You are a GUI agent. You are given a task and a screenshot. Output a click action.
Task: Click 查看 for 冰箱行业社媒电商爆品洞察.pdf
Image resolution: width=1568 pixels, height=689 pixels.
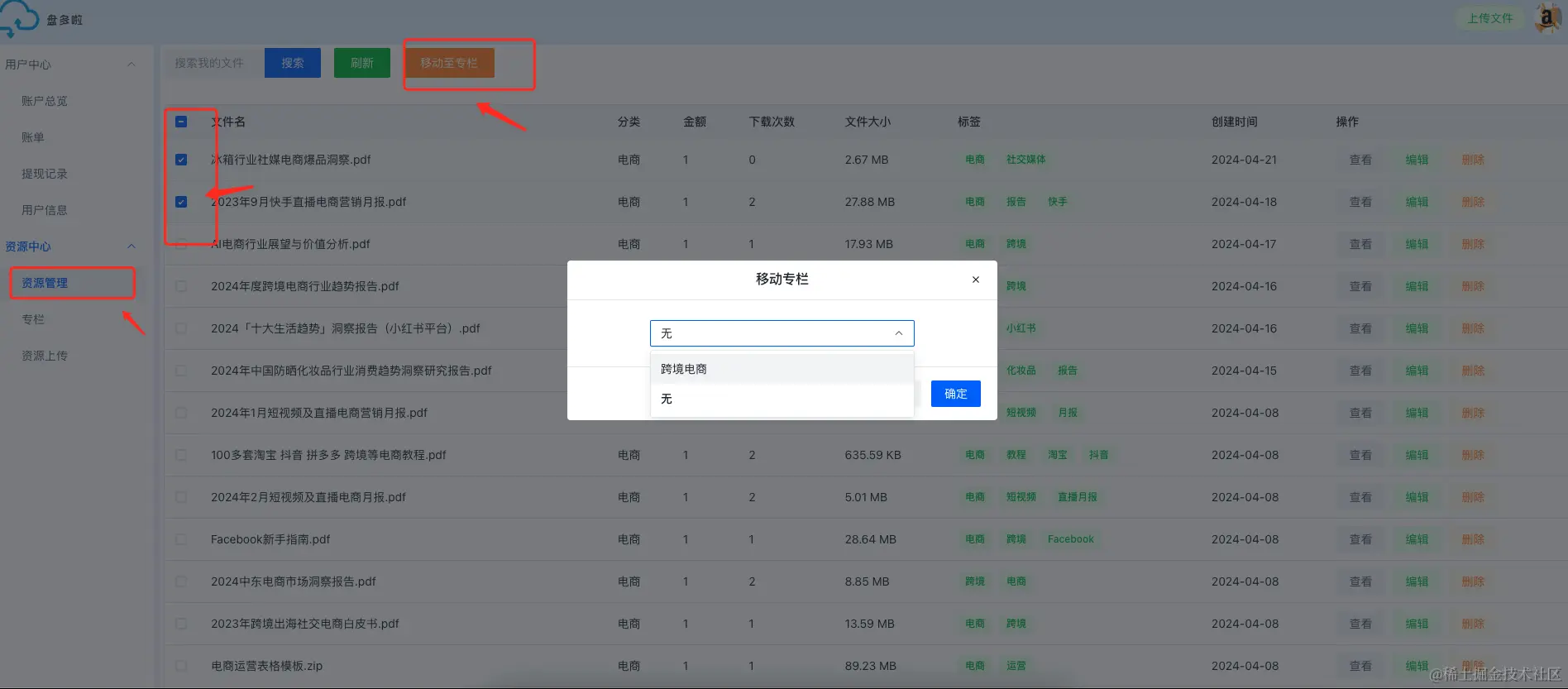[1360, 160]
